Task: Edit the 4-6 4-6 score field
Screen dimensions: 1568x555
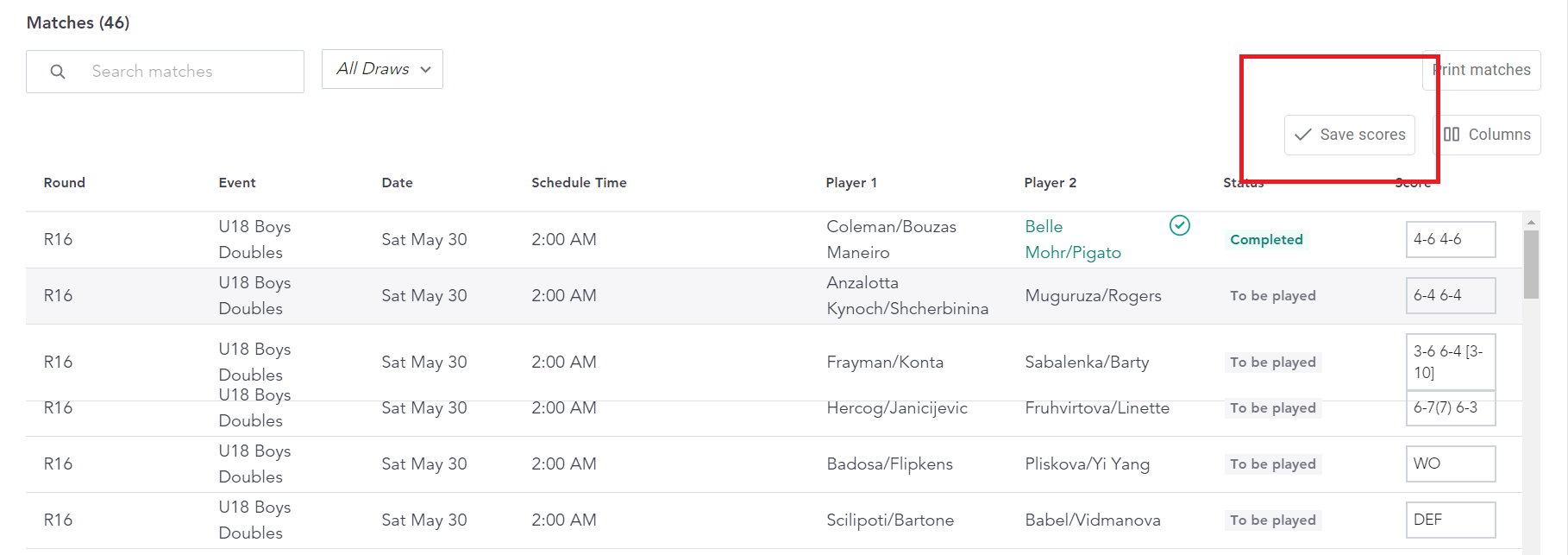Action: [1450, 239]
